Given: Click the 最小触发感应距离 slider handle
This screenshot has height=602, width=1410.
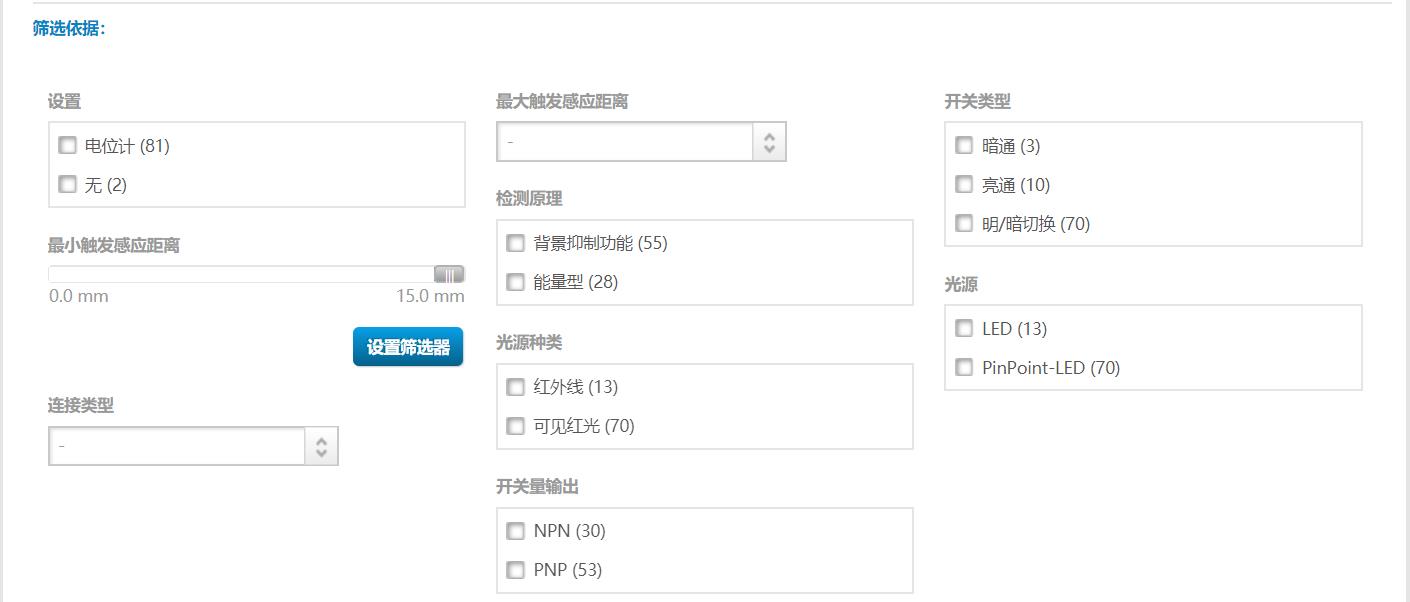Looking at the screenshot, I should pyautogui.click(x=449, y=275).
